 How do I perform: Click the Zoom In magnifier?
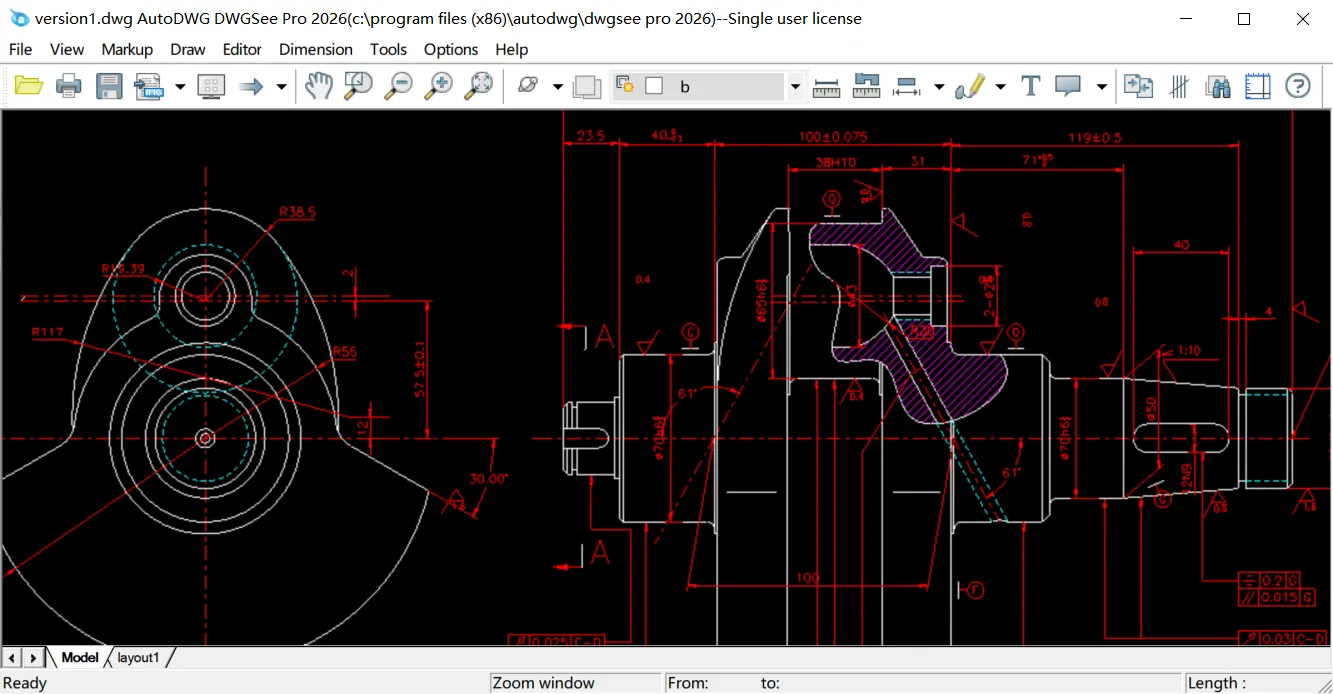tap(437, 86)
